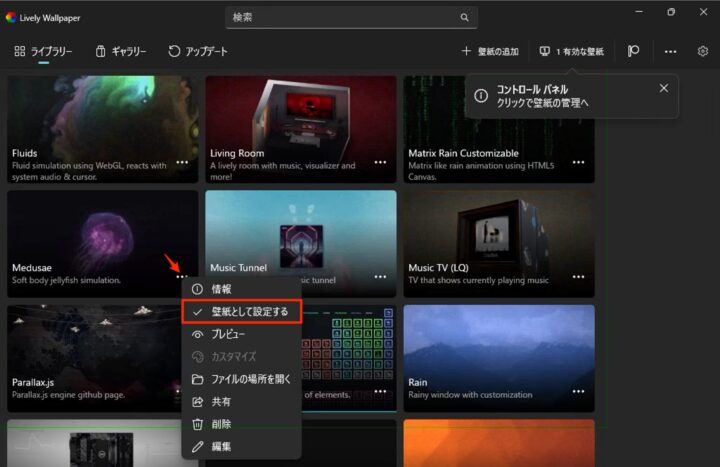This screenshot has width=720, height=467.
Task: Choose 壁紙として設定する in the context menu
Action: (x=242, y=311)
